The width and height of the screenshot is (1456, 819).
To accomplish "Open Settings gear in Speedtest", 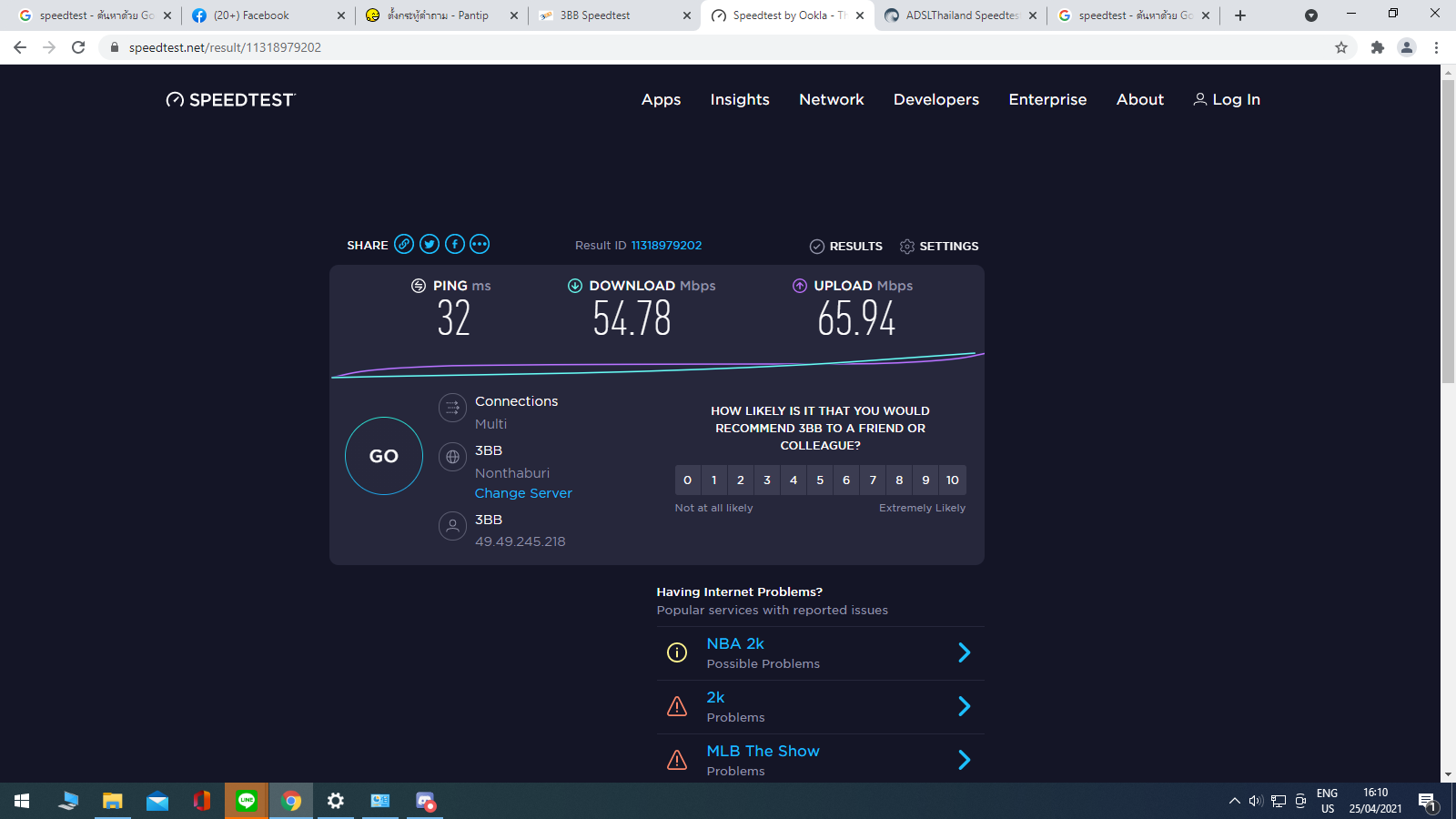I will pos(939,247).
